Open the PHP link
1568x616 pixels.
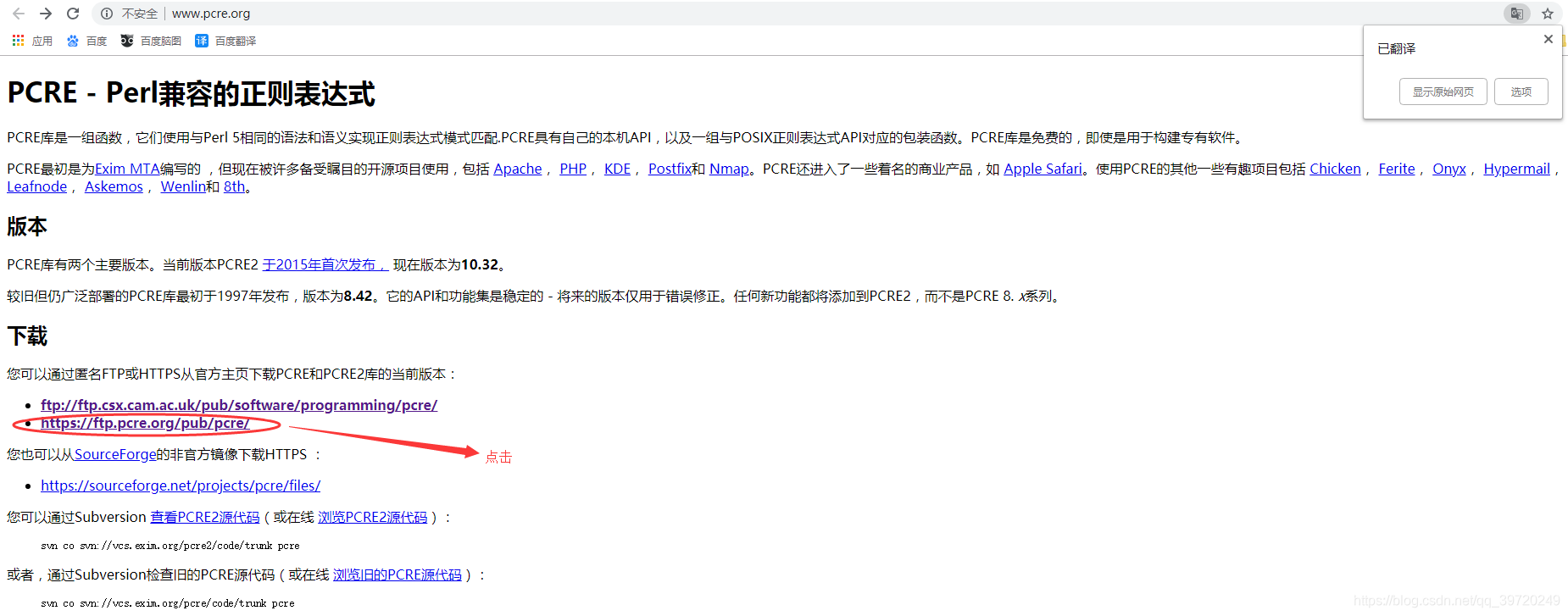(573, 169)
